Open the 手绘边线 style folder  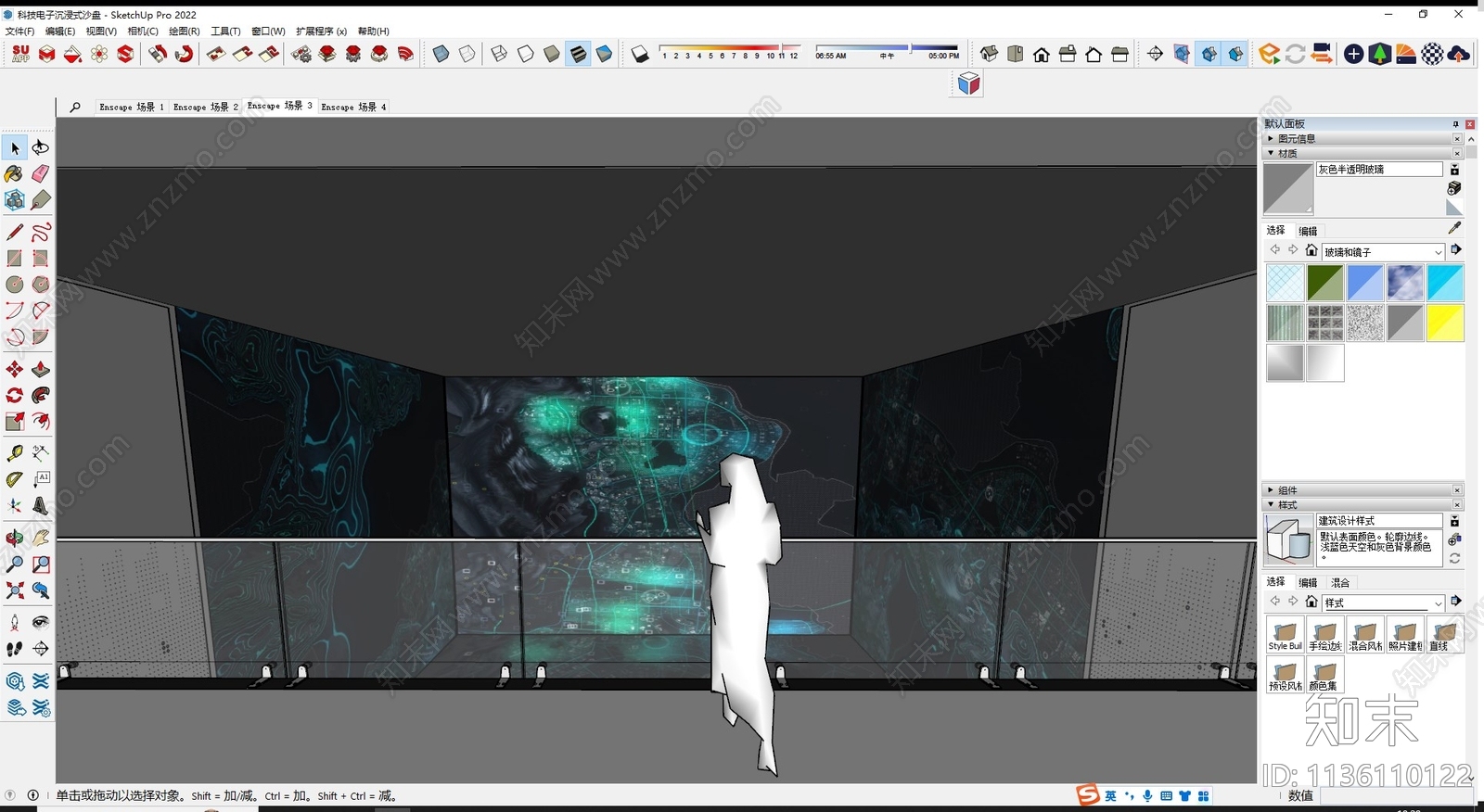1325,636
